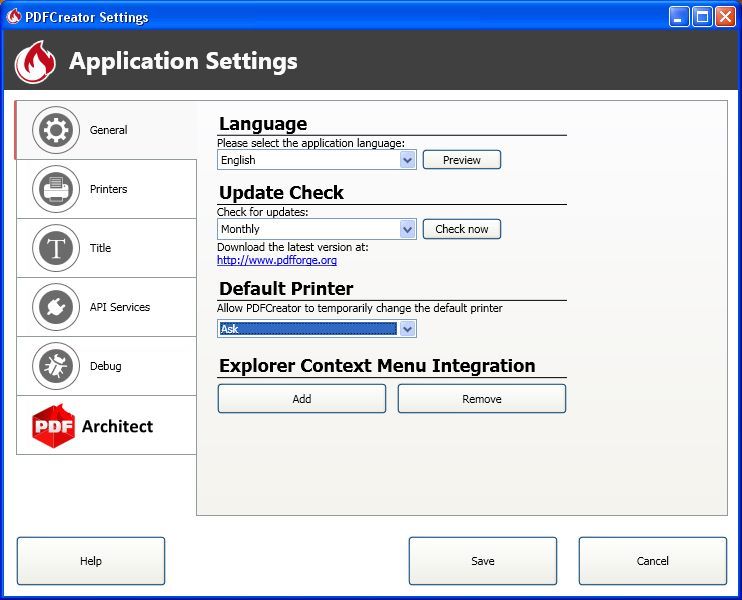The image size is (742, 600).
Task: Click the 'Application Settings' header title
Action: coord(184,62)
